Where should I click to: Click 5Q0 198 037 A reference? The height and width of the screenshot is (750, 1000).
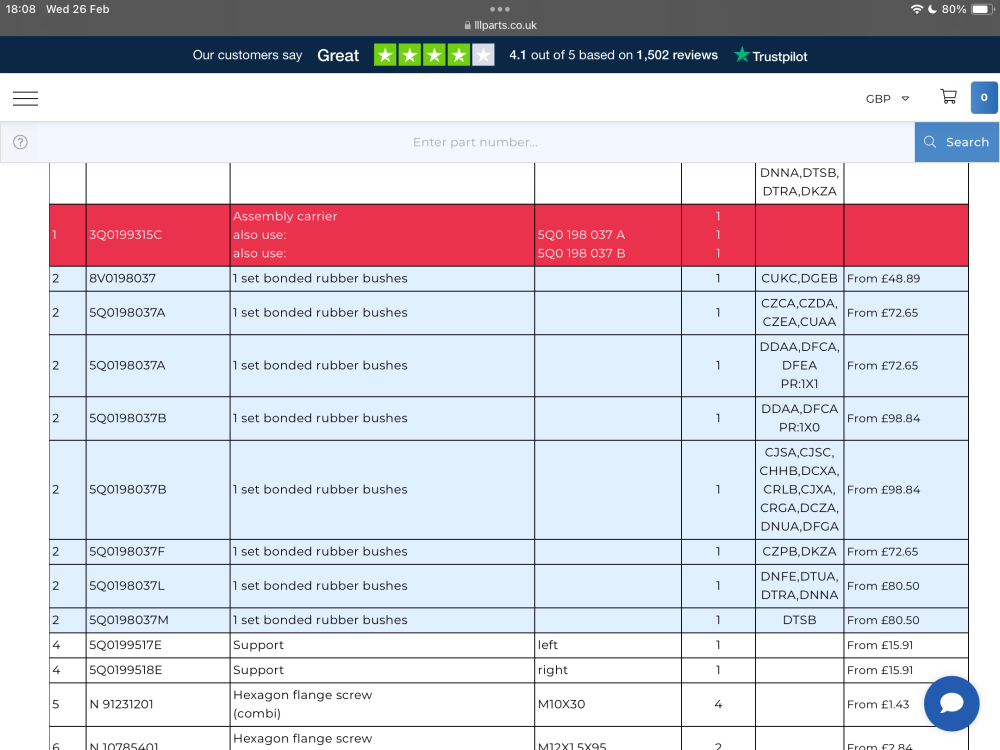click(581, 235)
